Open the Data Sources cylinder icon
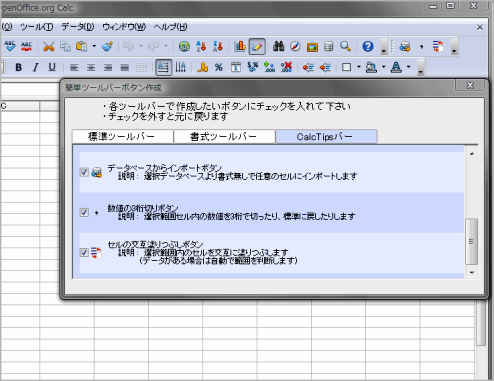 click(x=329, y=46)
